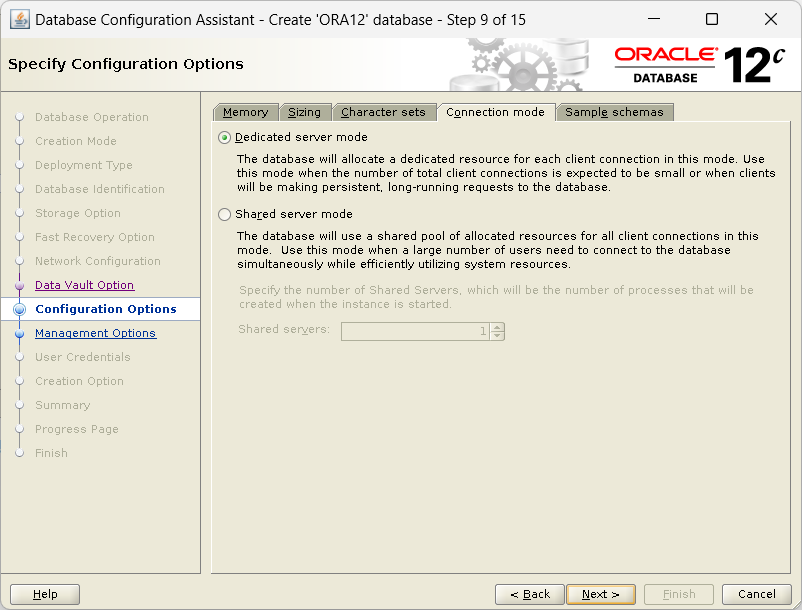Image resolution: width=802 pixels, height=610 pixels.
Task: Minimize the Database Configuration Assistant window
Action: click(x=654, y=19)
